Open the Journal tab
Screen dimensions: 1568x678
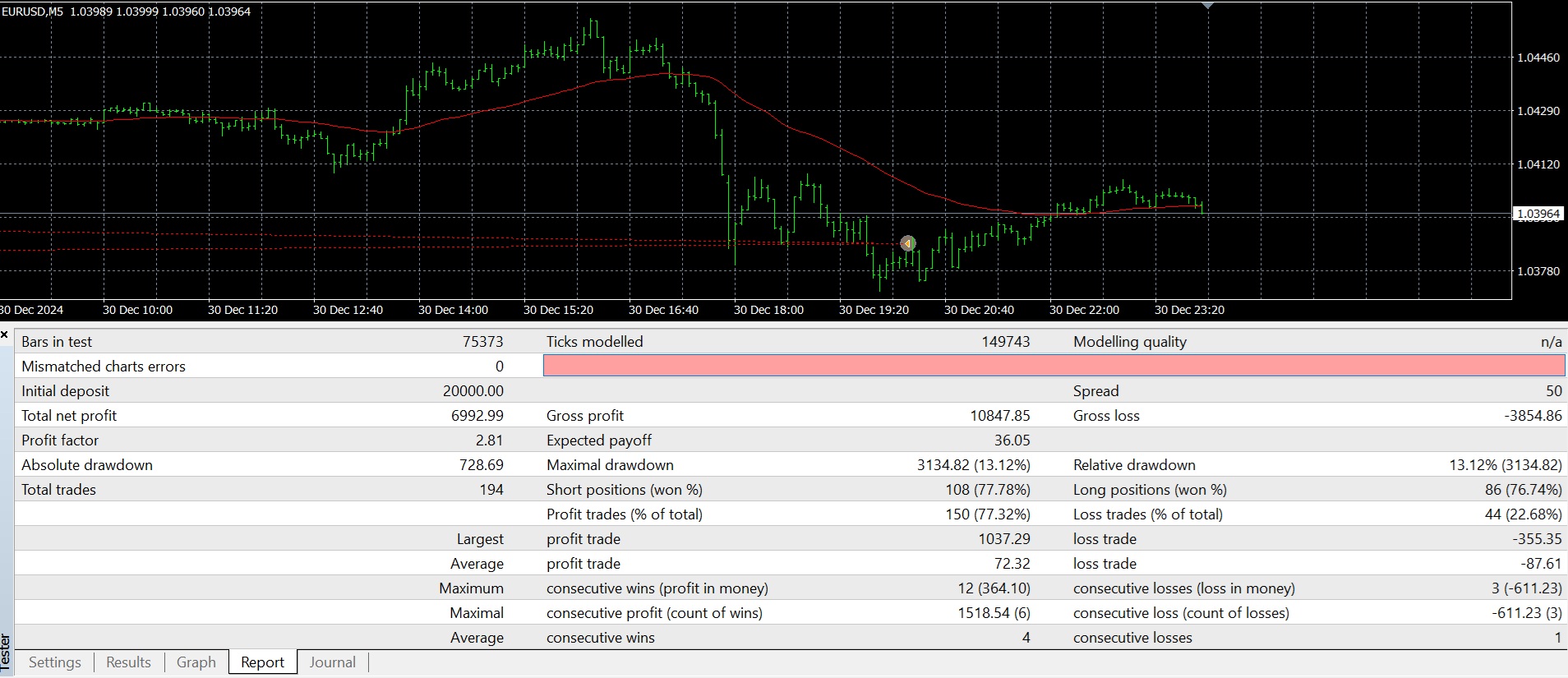(332, 662)
